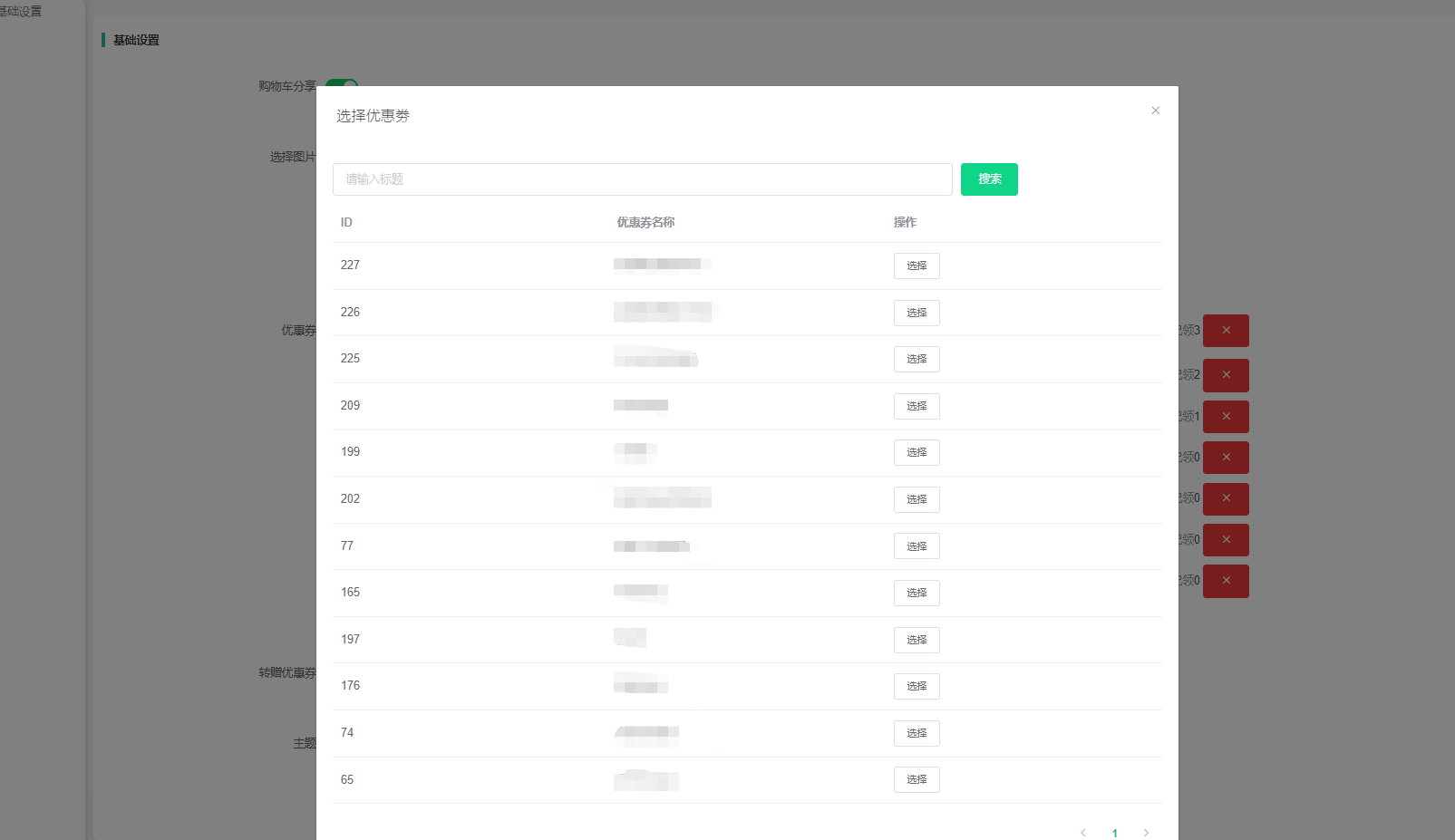Select the coupon with ID 202
The width and height of the screenshot is (1455, 840).
point(917,499)
